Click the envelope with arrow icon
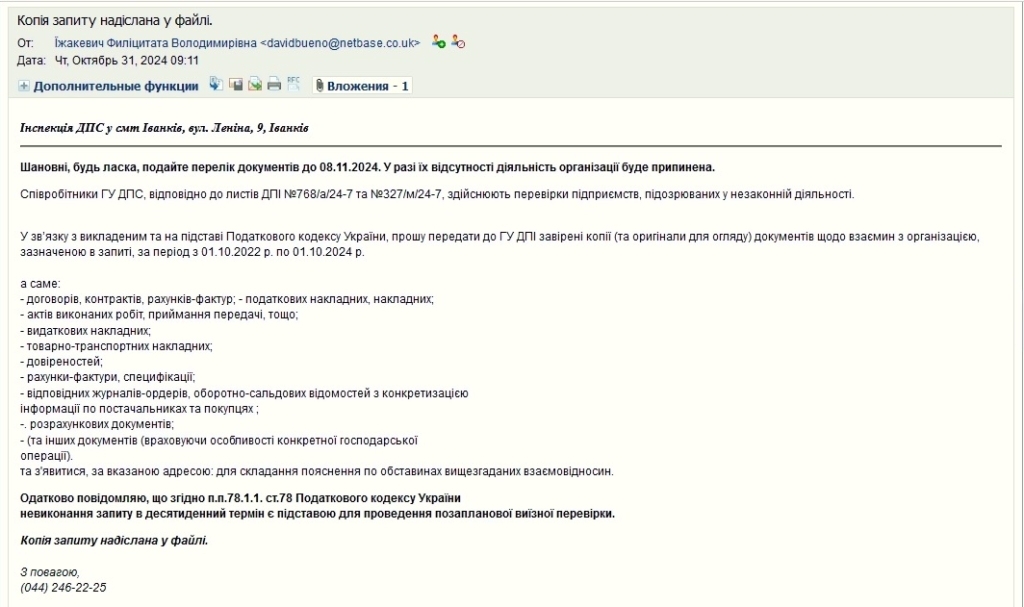The image size is (1024, 607). 255,85
